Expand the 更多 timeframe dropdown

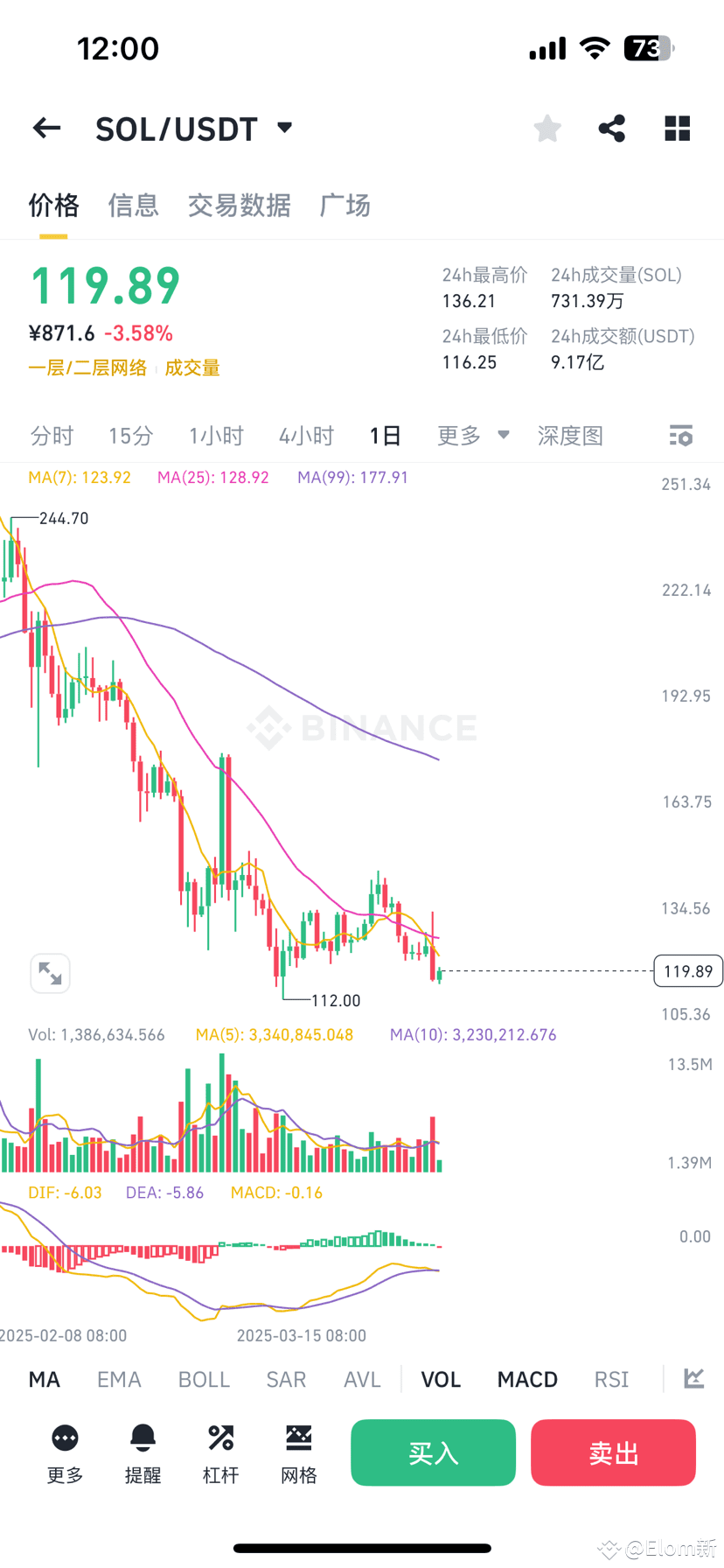[472, 435]
